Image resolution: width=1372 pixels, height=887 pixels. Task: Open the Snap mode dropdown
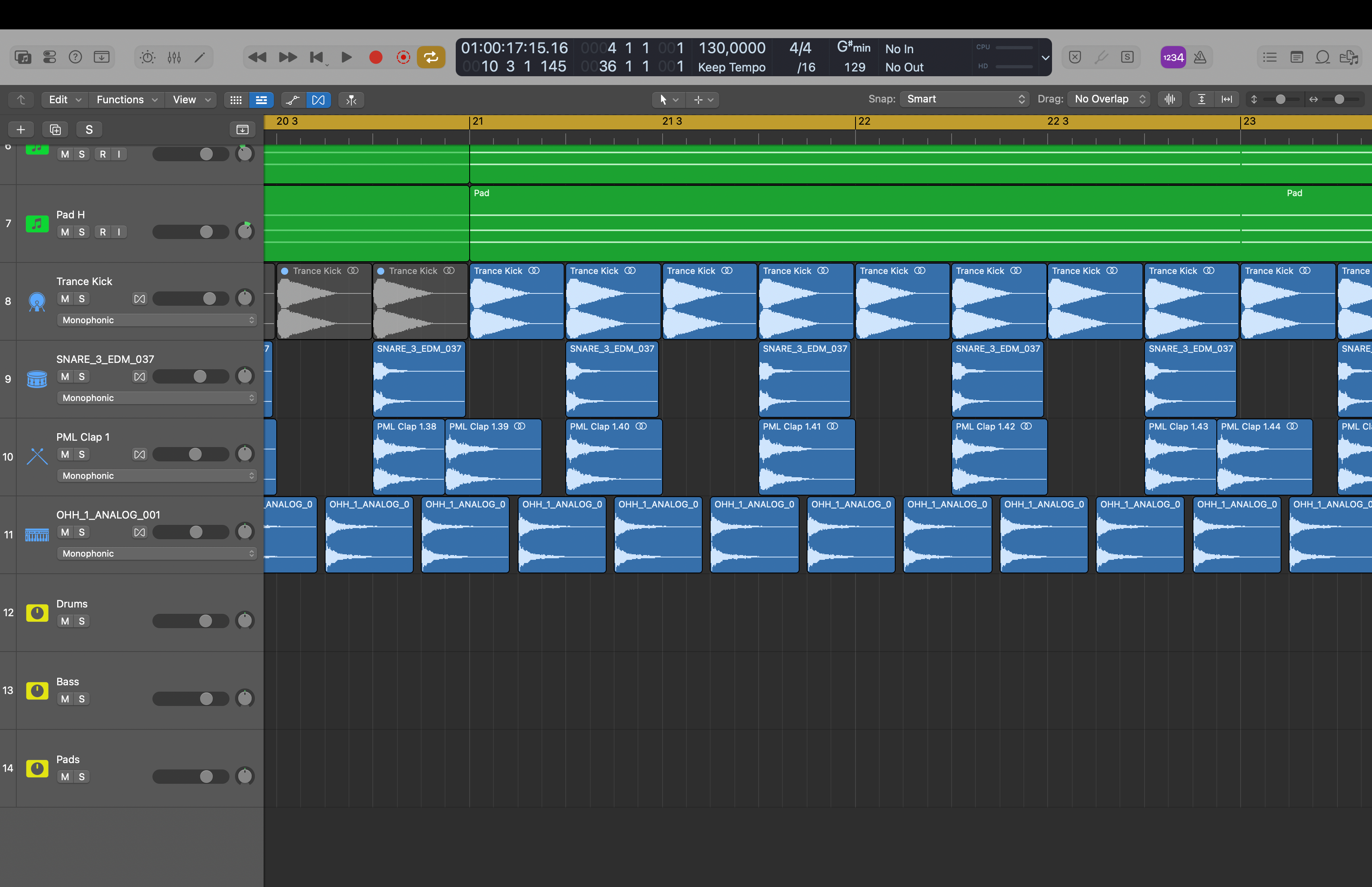pyautogui.click(x=964, y=99)
